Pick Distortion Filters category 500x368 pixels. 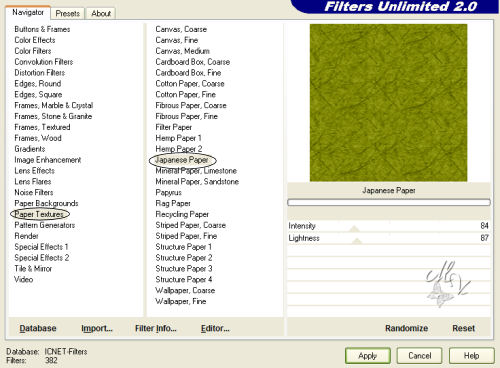click(x=40, y=73)
